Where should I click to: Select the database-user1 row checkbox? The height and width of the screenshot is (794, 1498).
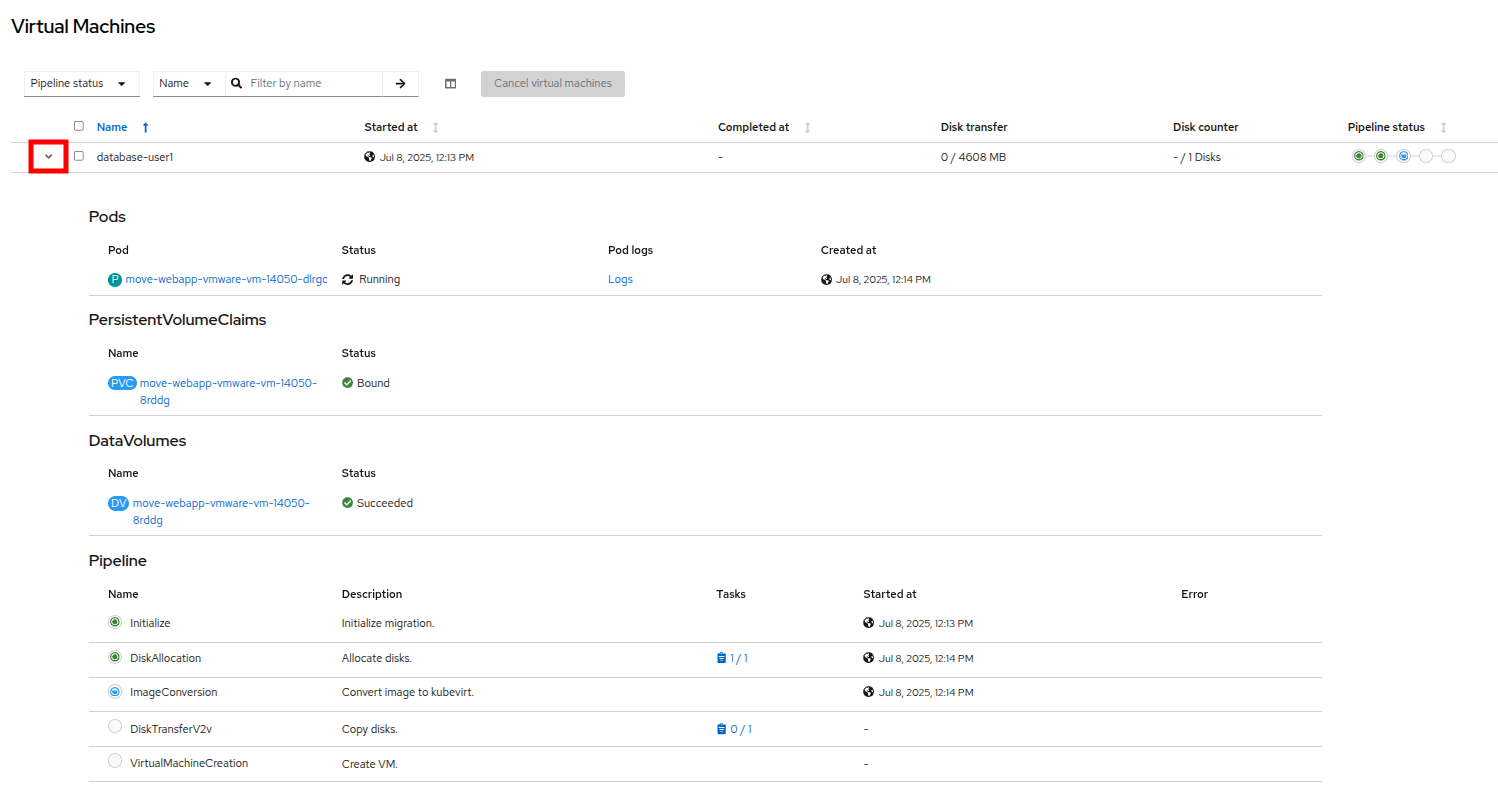point(79,156)
